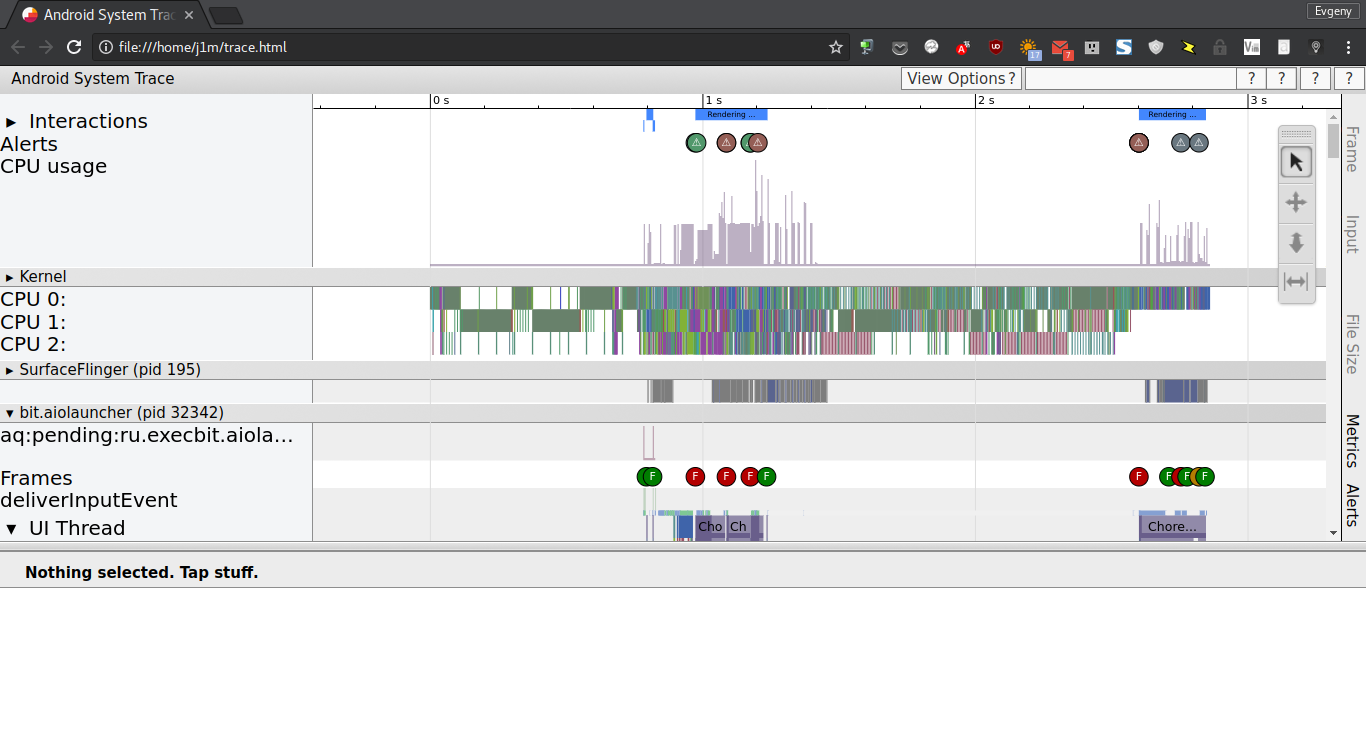Open the Input side panel tab
The height and width of the screenshot is (746, 1366).
point(1352,233)
